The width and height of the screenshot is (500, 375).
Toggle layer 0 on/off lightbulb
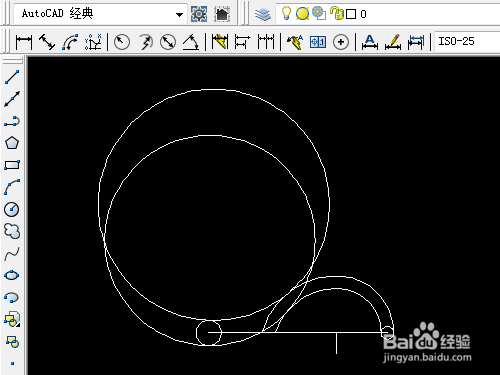click(286, 13)
